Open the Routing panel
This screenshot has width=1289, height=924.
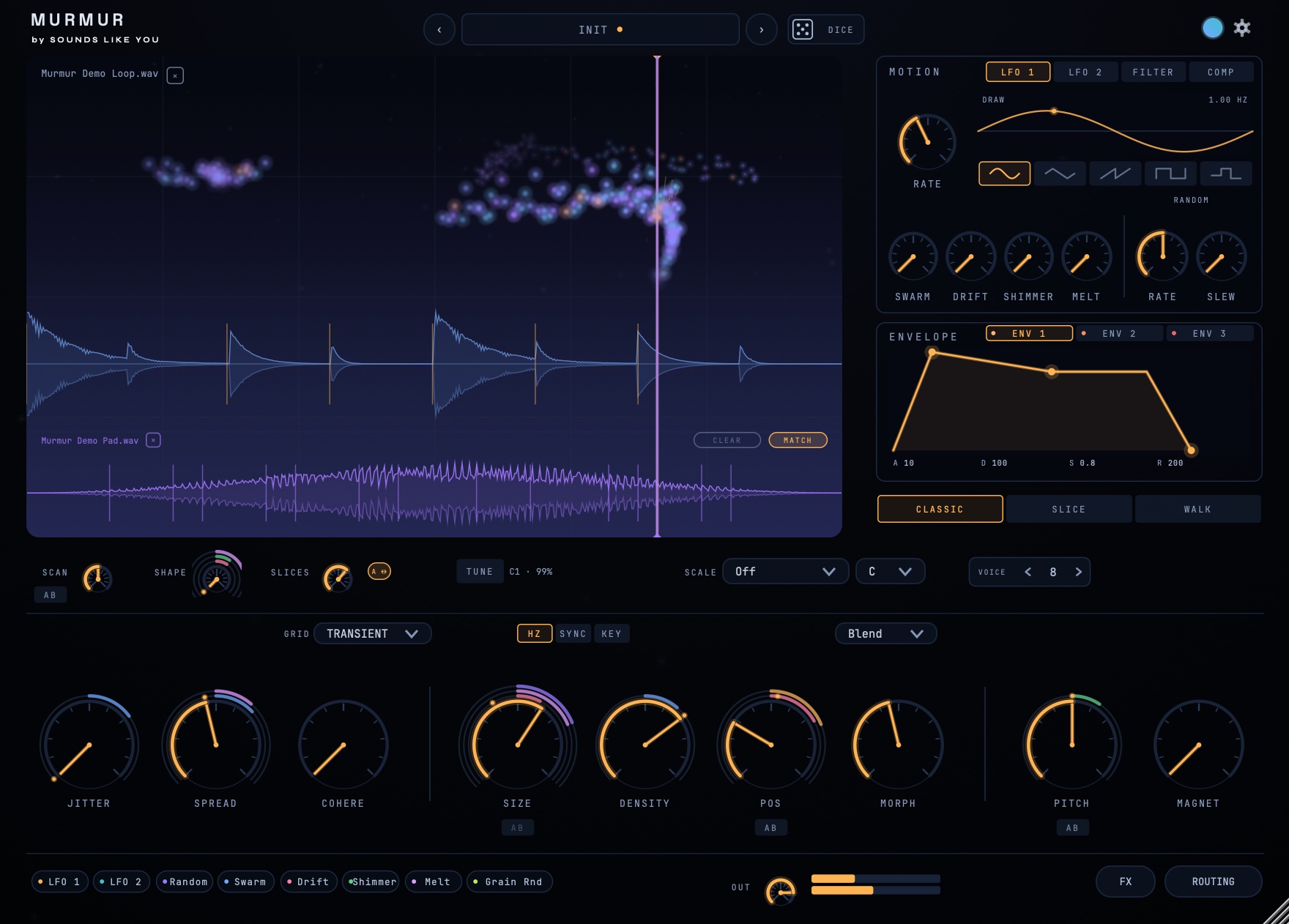point(1213,882)
